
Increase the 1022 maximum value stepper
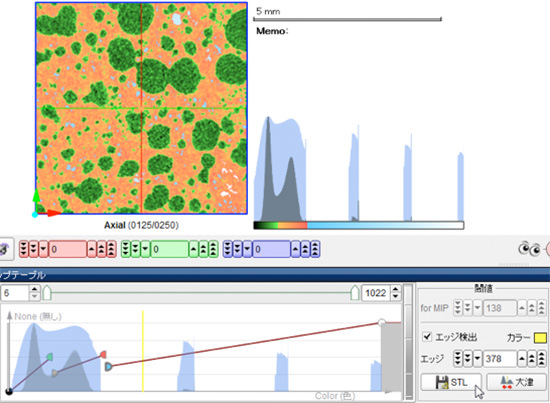395,289
